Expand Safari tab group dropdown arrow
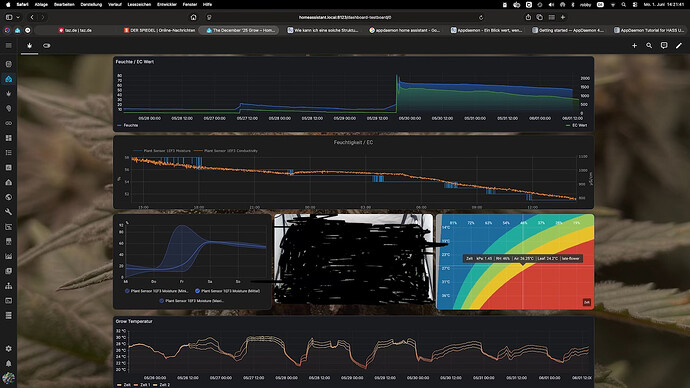690x388 pixels. (18, 17)
